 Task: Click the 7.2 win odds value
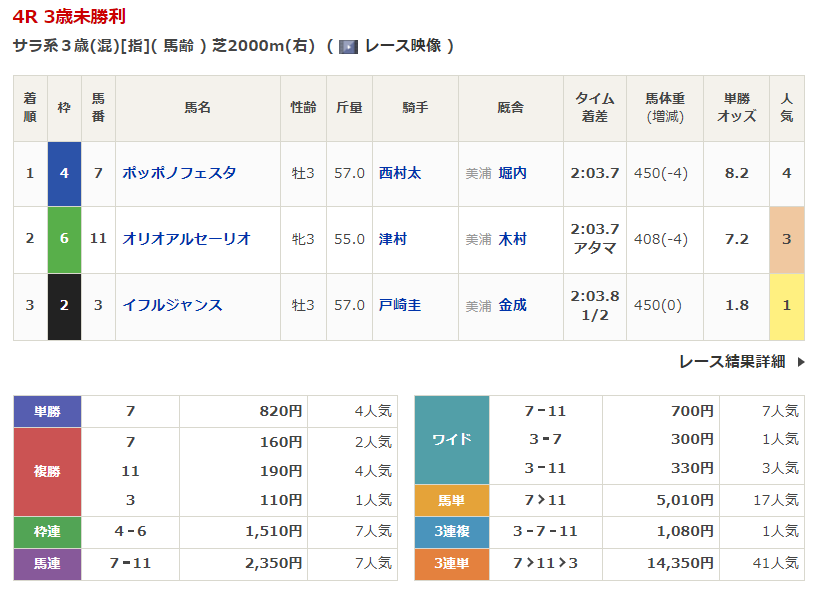click(737, 239)
